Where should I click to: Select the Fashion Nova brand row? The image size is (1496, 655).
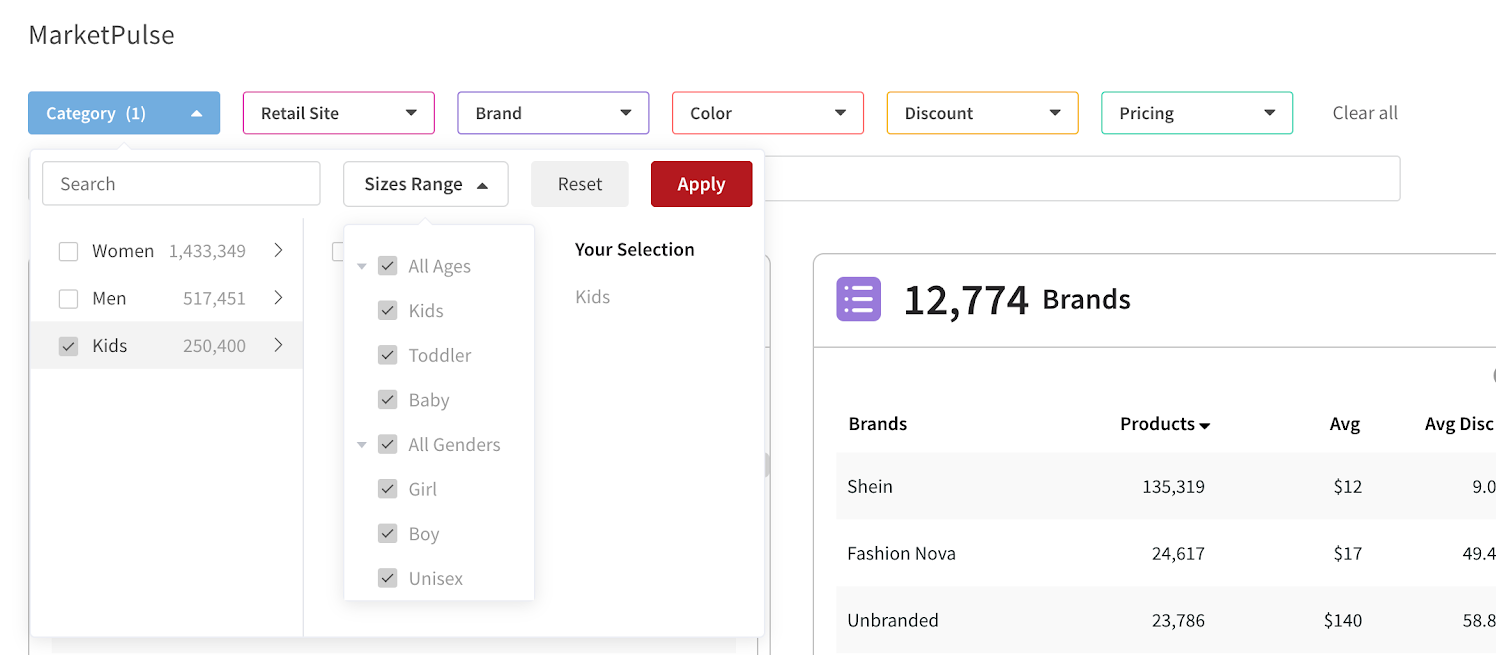(x=1166, y=553)
